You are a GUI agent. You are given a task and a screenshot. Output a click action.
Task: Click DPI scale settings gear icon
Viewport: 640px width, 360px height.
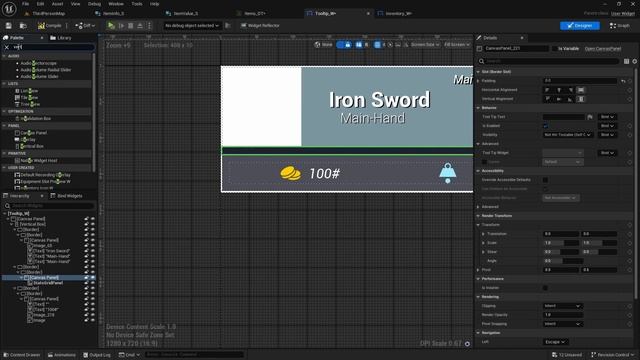pyautogui.click(x=467, y=344)
